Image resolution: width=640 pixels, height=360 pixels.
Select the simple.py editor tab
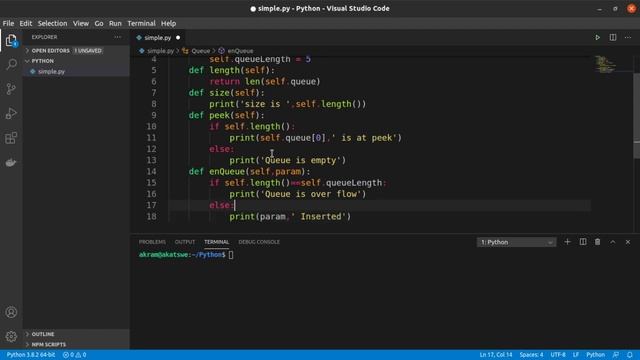[x=158, y=38]
